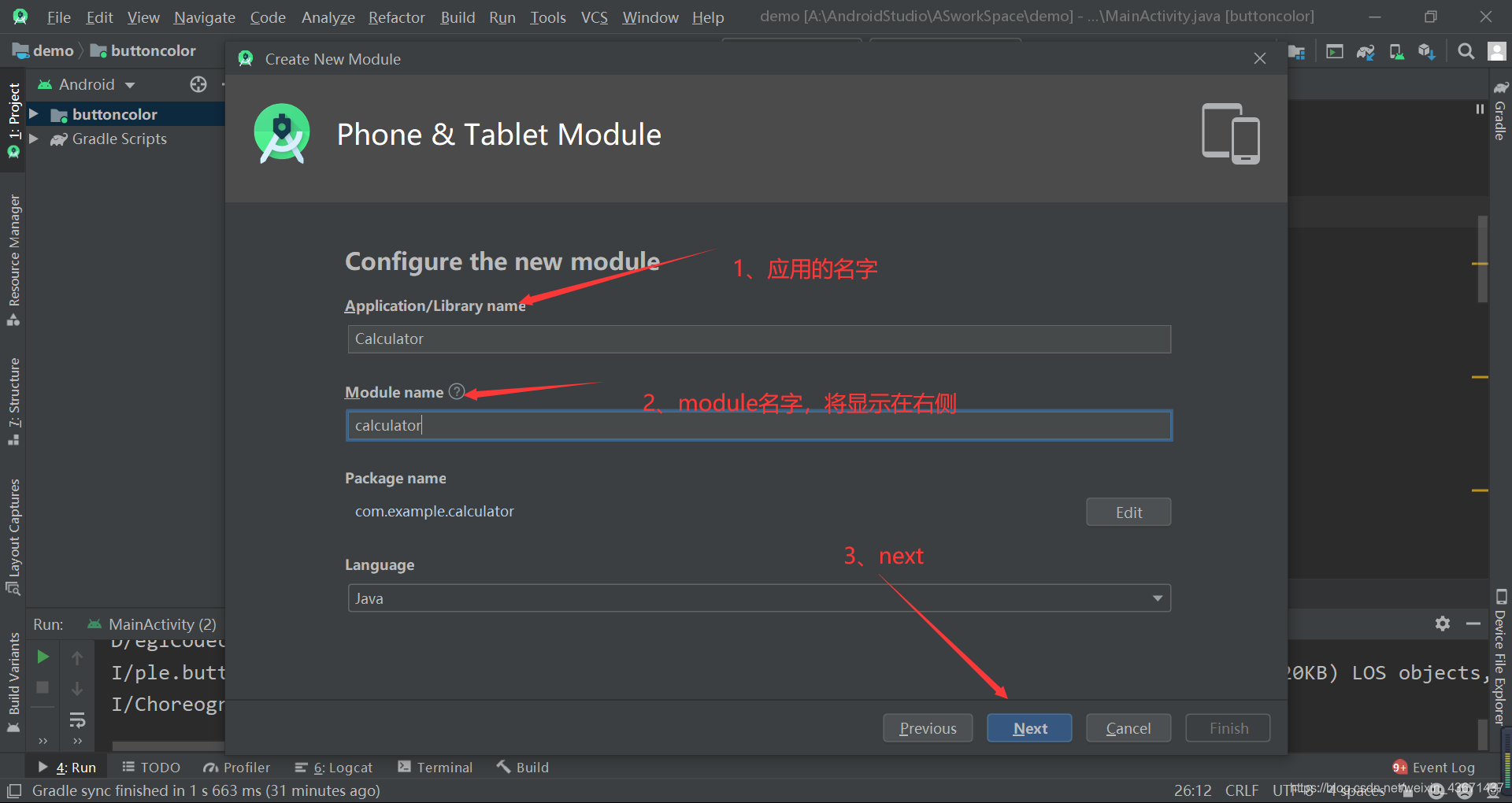Click the stop button in Run panel
1512x803 pixels.
pos(43,687)
